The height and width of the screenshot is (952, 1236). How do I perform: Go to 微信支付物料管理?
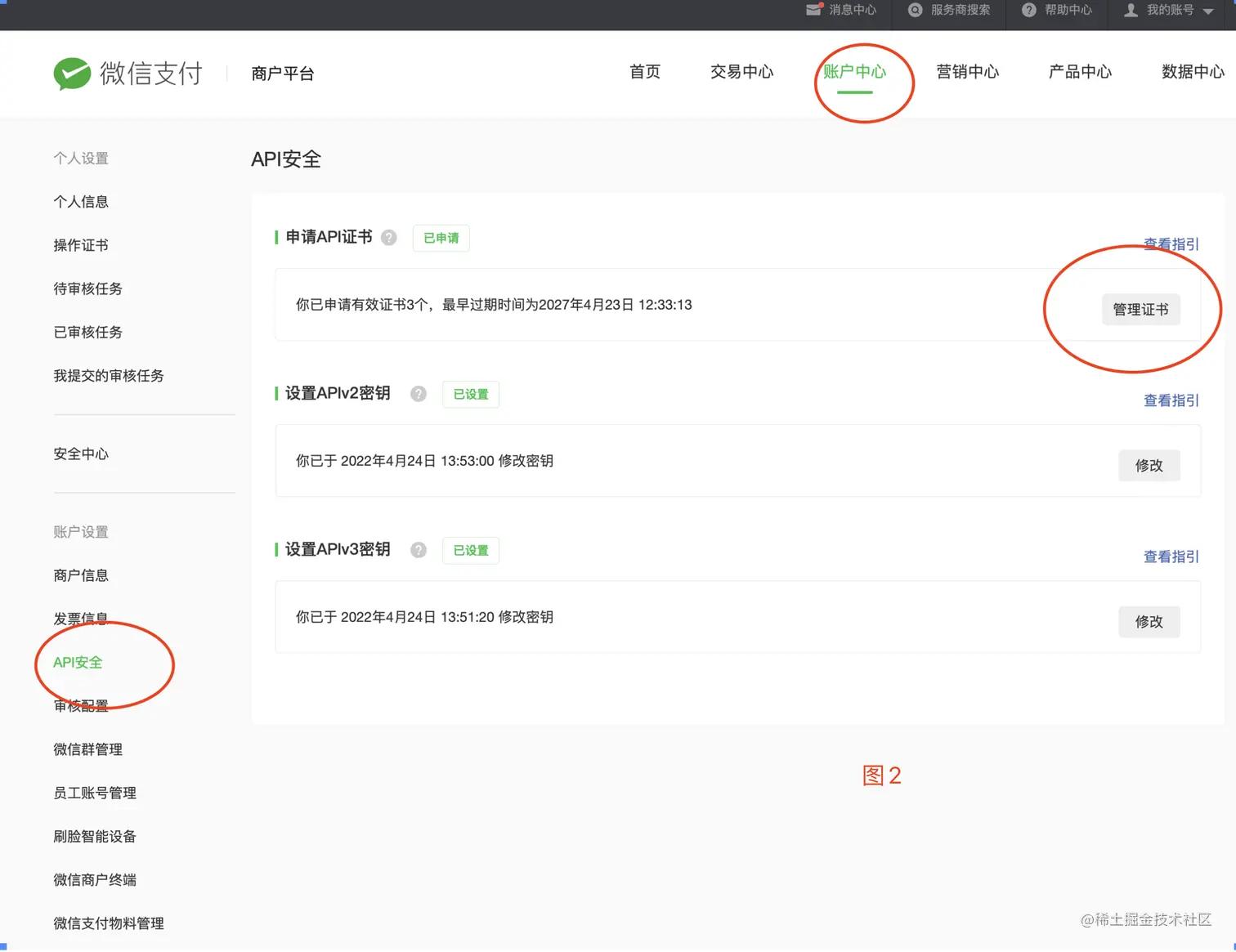click(109, 923)
